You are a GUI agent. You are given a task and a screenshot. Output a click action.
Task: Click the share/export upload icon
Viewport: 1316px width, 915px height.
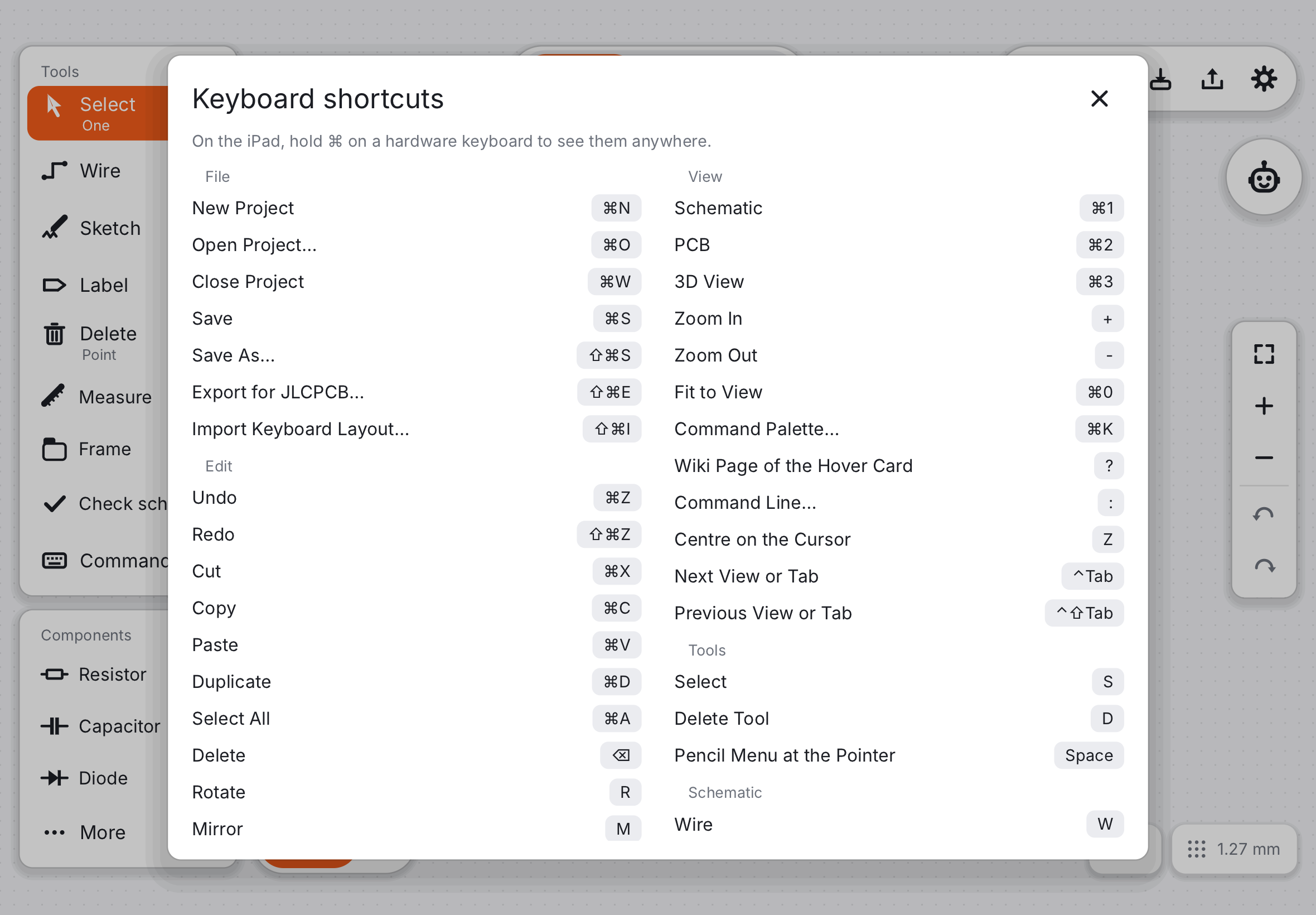1212,79
